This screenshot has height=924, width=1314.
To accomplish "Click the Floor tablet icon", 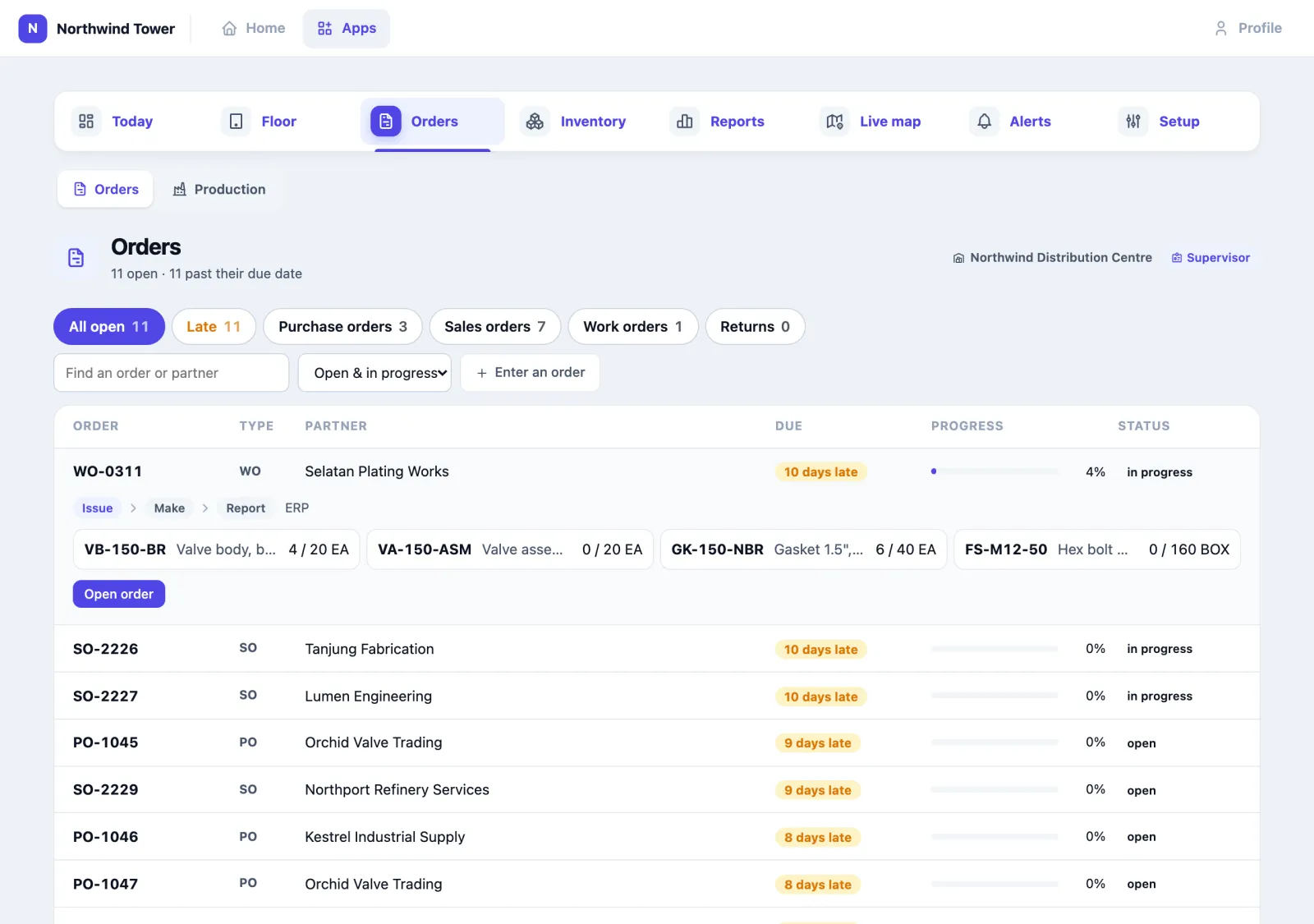I will tap(236, 122).
